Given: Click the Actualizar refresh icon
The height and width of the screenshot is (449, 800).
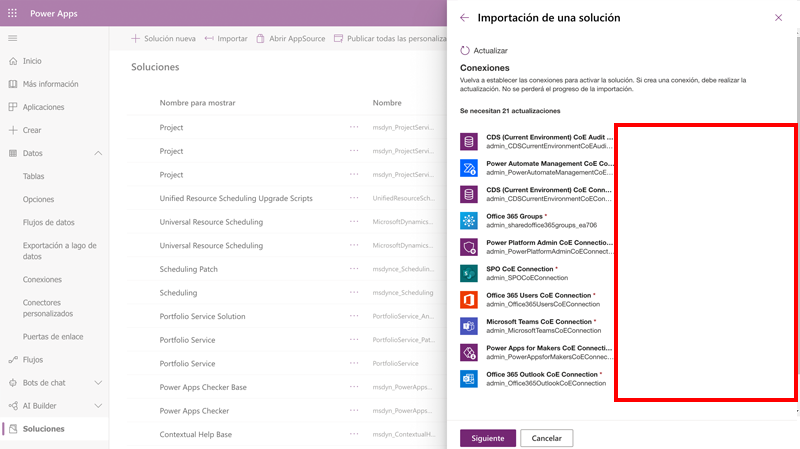Looking at the screenshot, I should tap(465, 51).
